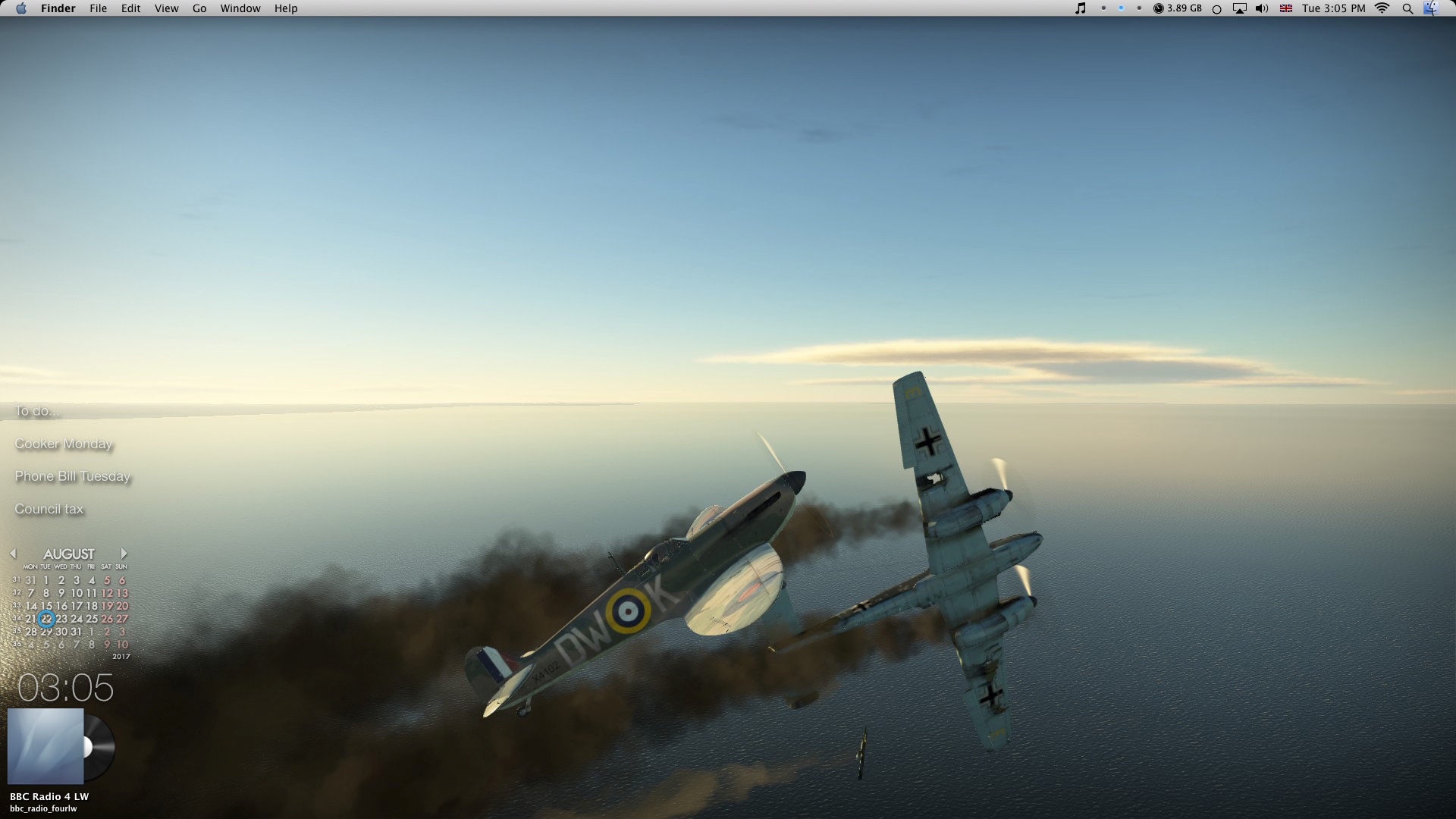Open the Window menu
This screenshot has width=1456, height=819.
click(x=240, y=8)
